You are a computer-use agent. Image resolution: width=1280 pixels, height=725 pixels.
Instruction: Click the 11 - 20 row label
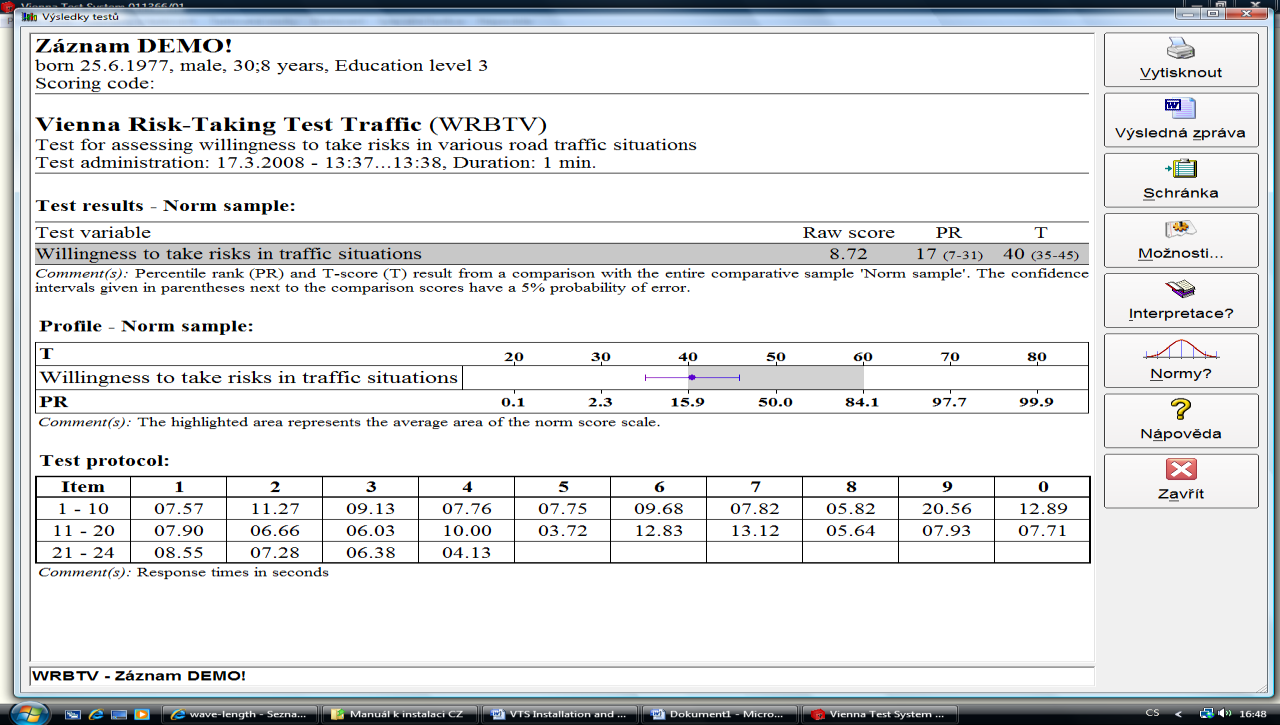[x=83, y=531]
